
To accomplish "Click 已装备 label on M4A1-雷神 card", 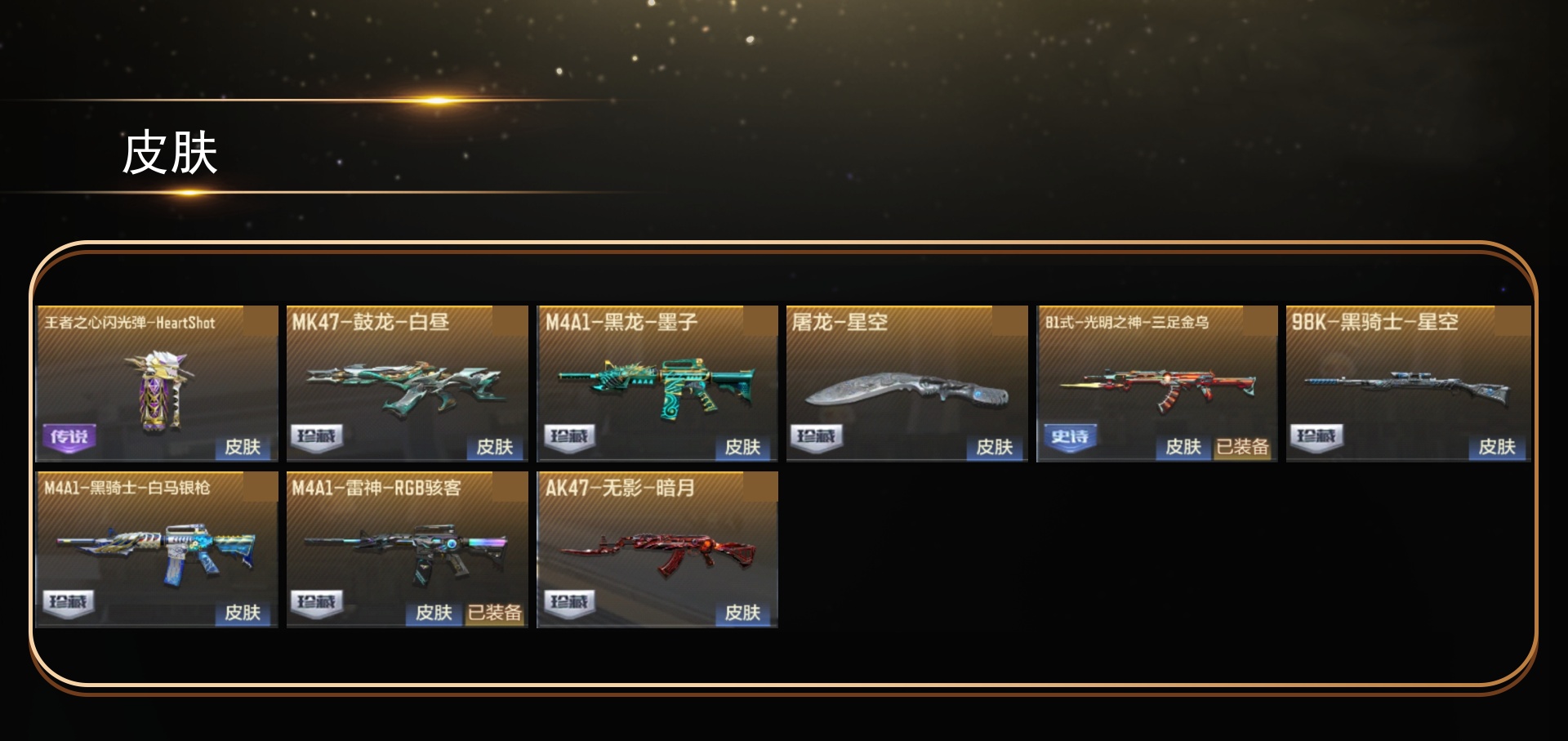I will 494,613.
